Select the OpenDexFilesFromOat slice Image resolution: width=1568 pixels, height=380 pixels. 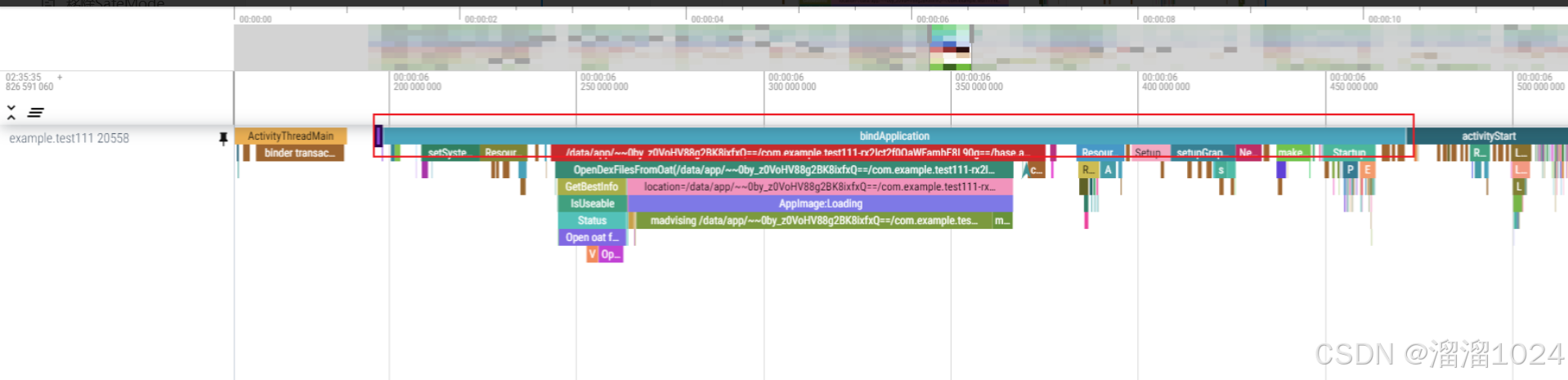coord(784,170)
